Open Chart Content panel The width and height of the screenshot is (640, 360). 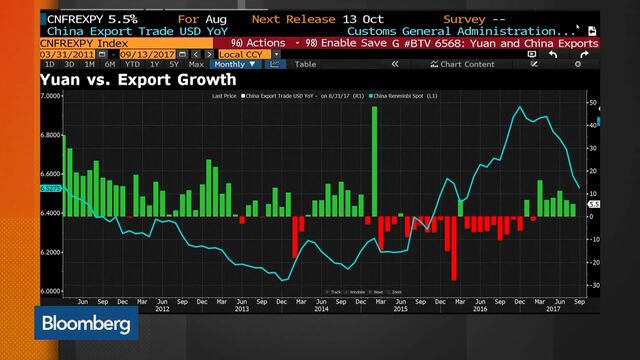(462, 64)
